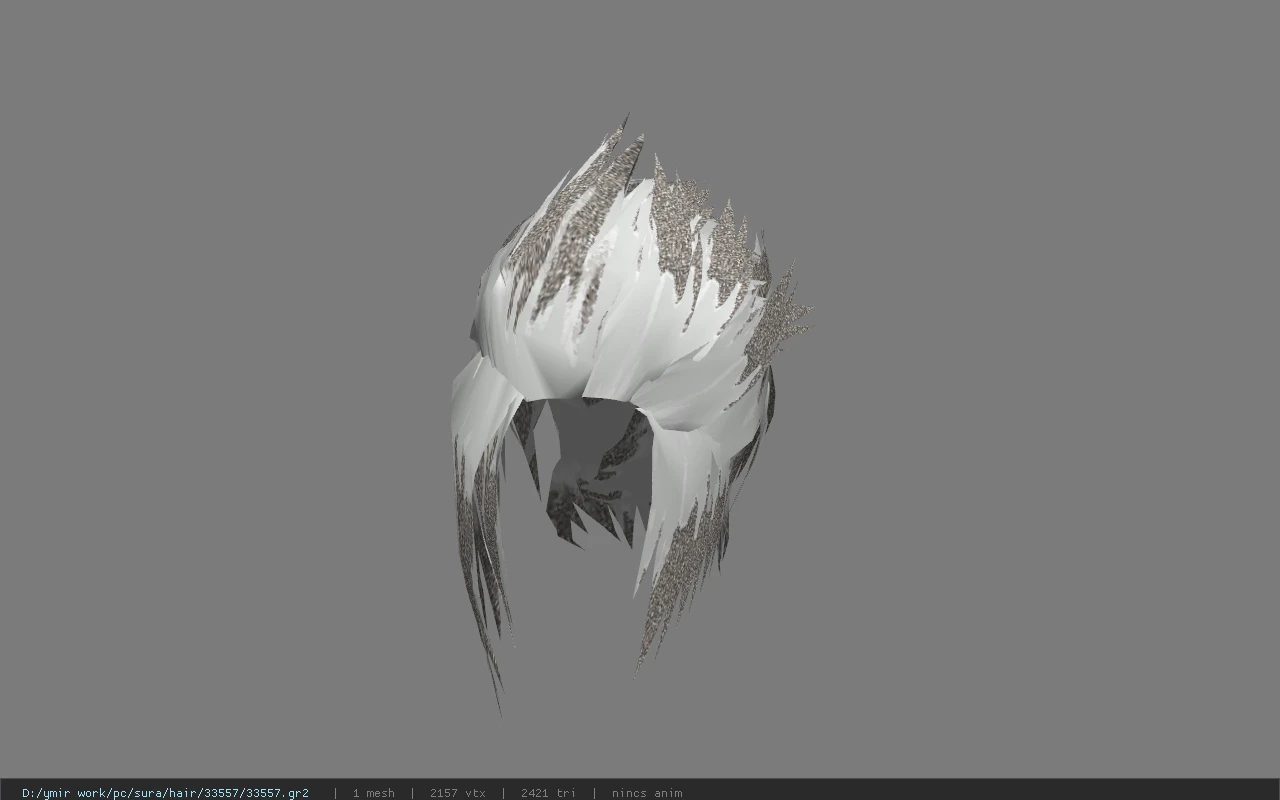Click the file path D:/ymir work/pc/sura/hair/33557/33557.gr2
This screenshot has width=1280, height=800.
(165, 793)
